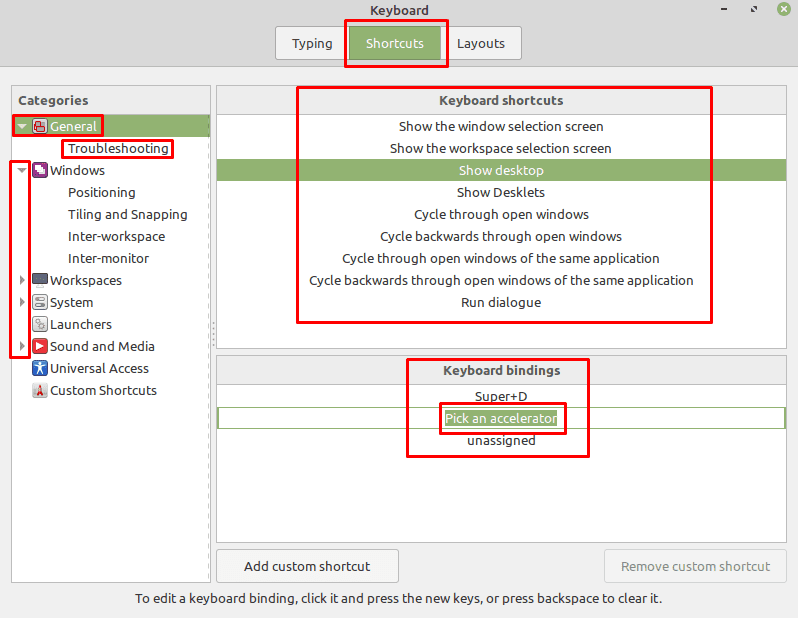Collapse the Windows category arrow

coord(22,170)
